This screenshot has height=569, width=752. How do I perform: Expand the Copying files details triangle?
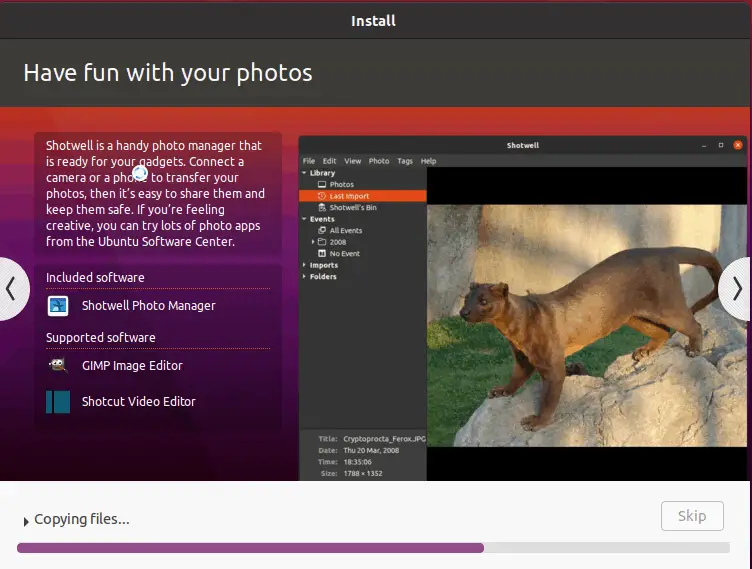pyautogui.click(x=26, y=521)
